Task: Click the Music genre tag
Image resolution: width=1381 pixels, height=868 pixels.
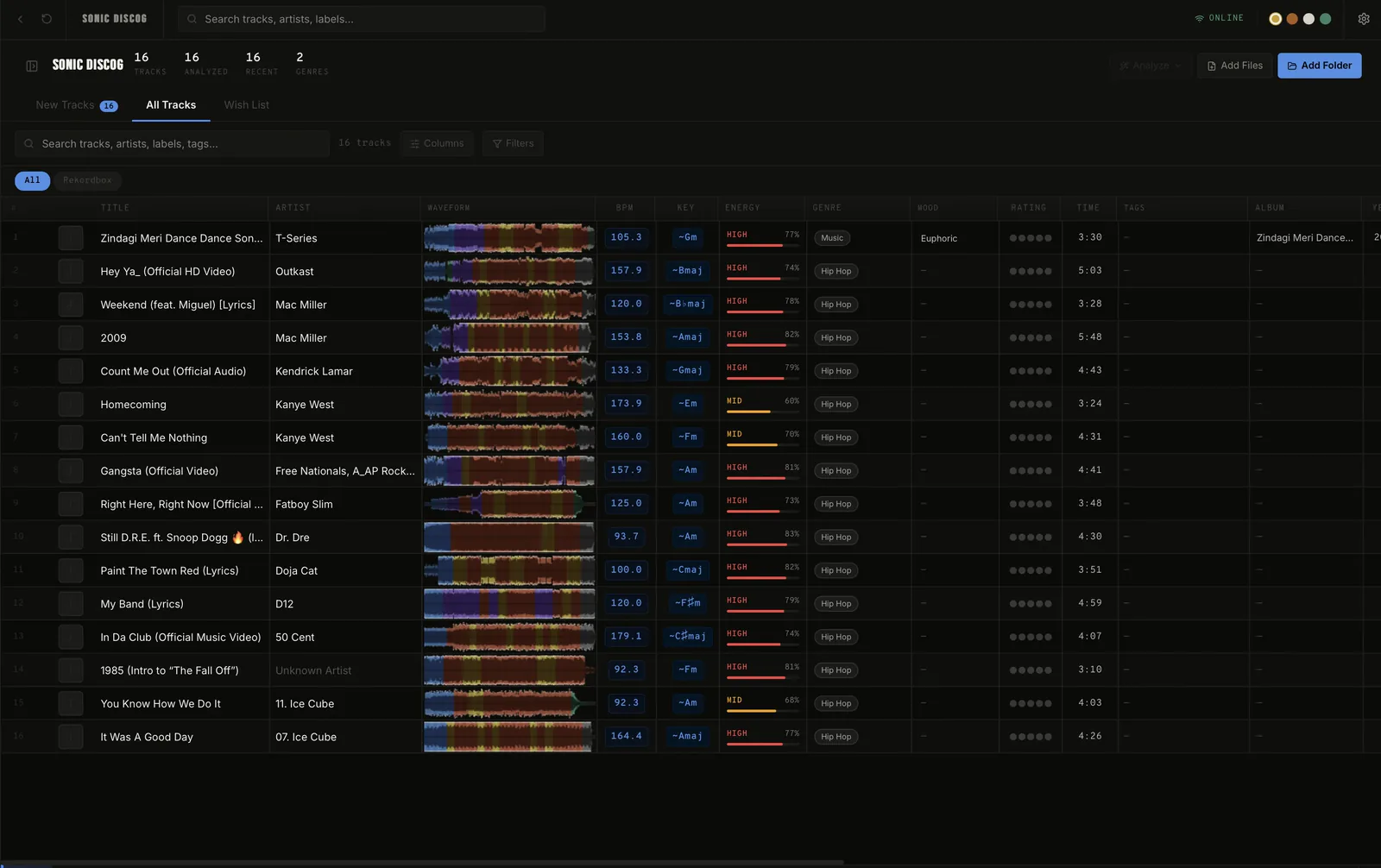Action: [832, 238]
